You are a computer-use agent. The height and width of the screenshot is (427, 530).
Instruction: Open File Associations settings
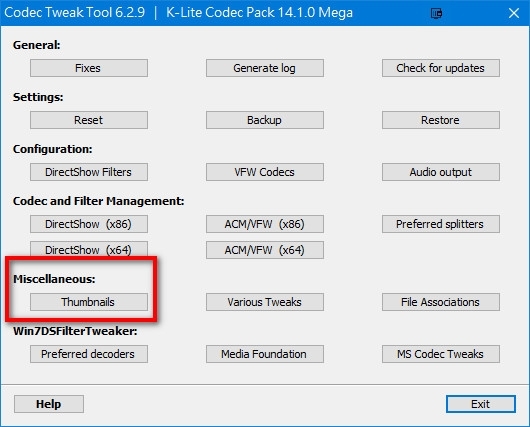click(x=441, y=302)
